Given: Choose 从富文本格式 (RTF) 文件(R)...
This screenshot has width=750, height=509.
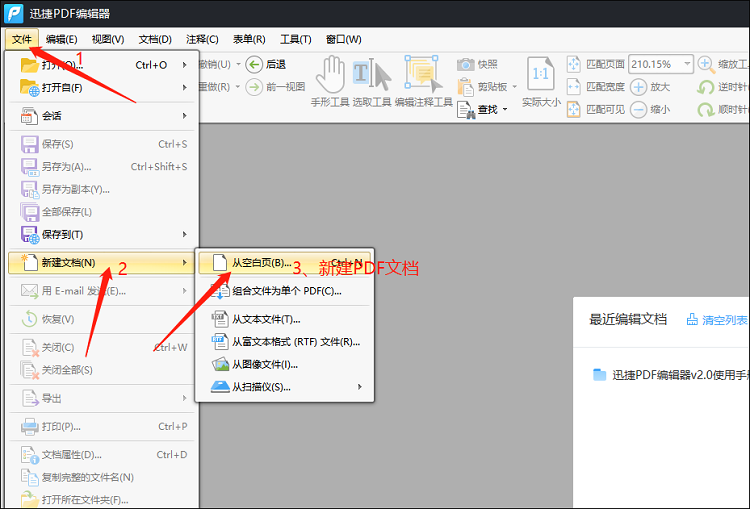Looking at the screenshot, I should (x=285, y=342).
